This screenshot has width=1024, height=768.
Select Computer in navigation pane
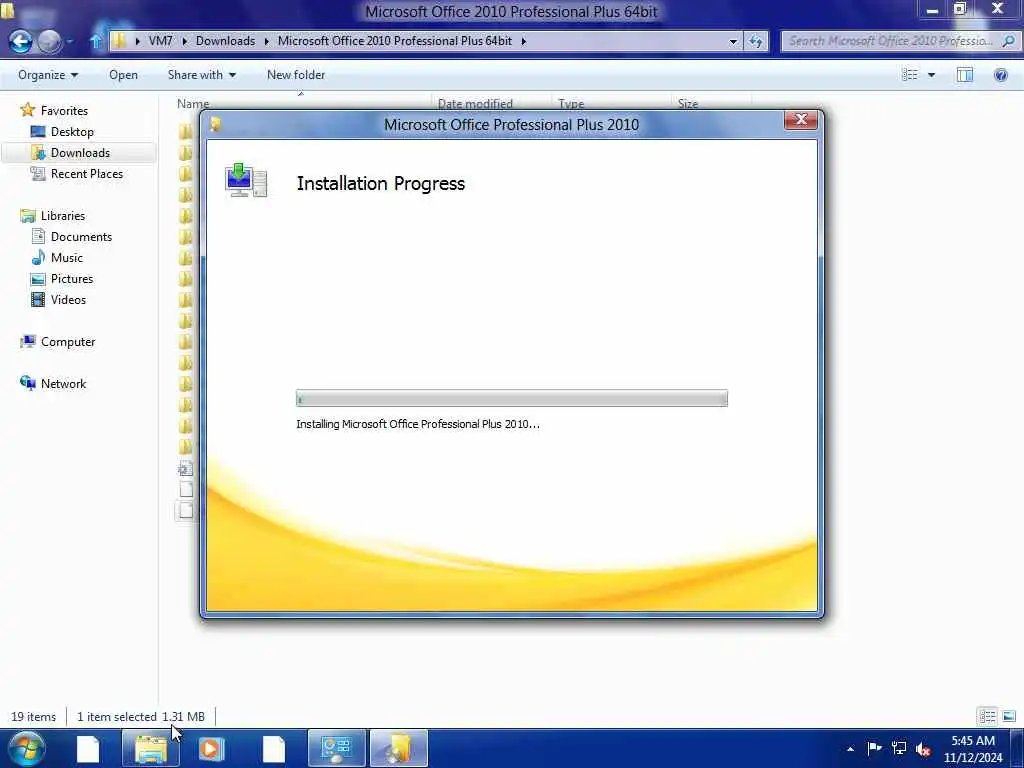(x=68, y=342)
